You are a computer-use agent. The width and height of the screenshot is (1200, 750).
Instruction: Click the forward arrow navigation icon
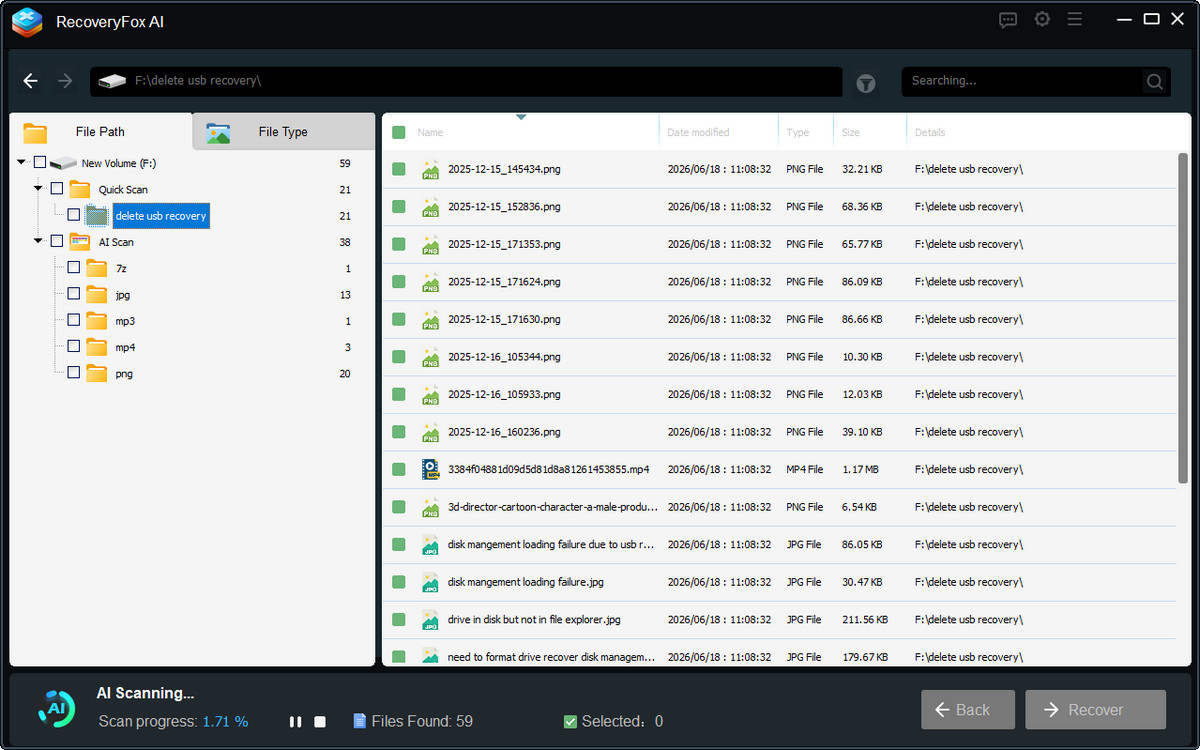tap(65, 81)
